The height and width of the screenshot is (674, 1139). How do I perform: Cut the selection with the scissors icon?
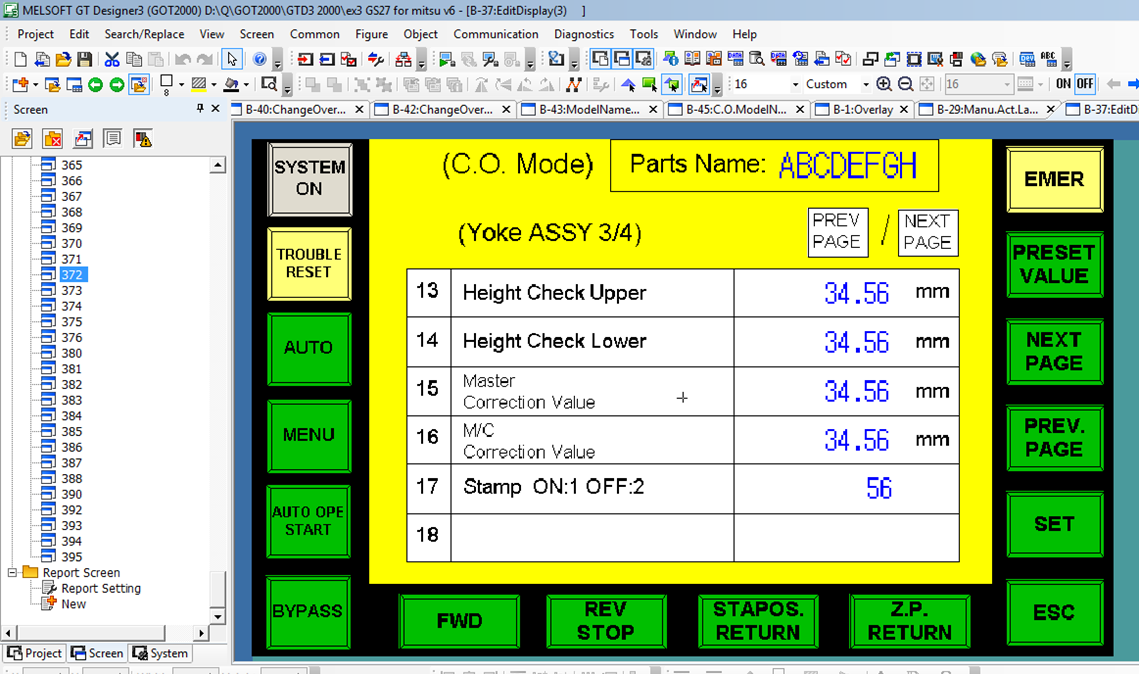(x=112, y=60)
